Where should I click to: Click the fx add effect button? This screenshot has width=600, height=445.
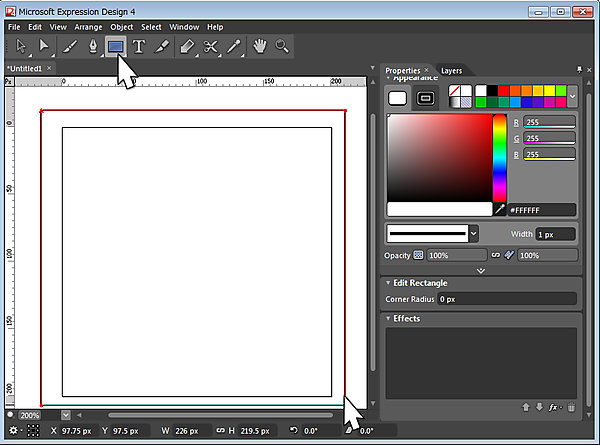(x=554, y=407)
